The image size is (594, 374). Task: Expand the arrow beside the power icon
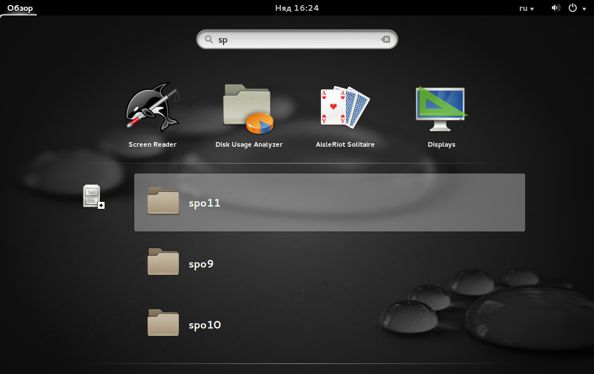pyautogui.click(x=584, y=9)
